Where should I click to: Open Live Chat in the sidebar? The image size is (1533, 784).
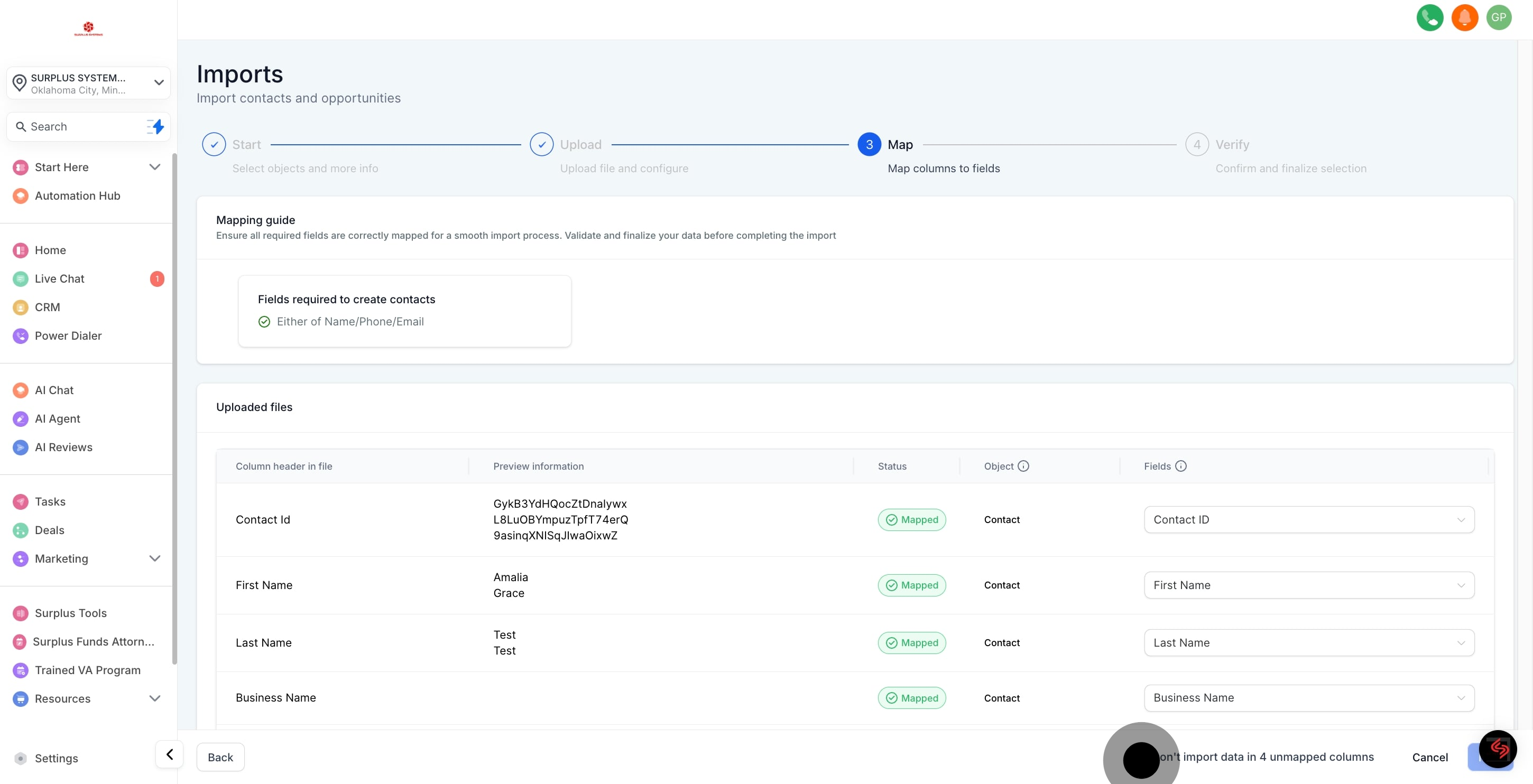pos(60,279)
